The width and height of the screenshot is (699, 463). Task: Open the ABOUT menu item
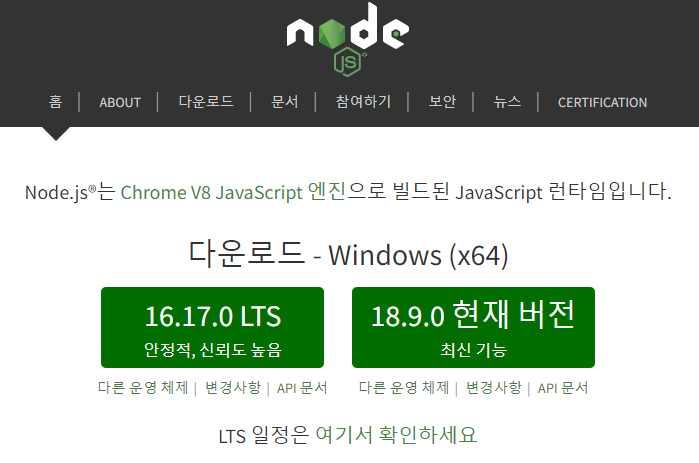coord(120,102)
